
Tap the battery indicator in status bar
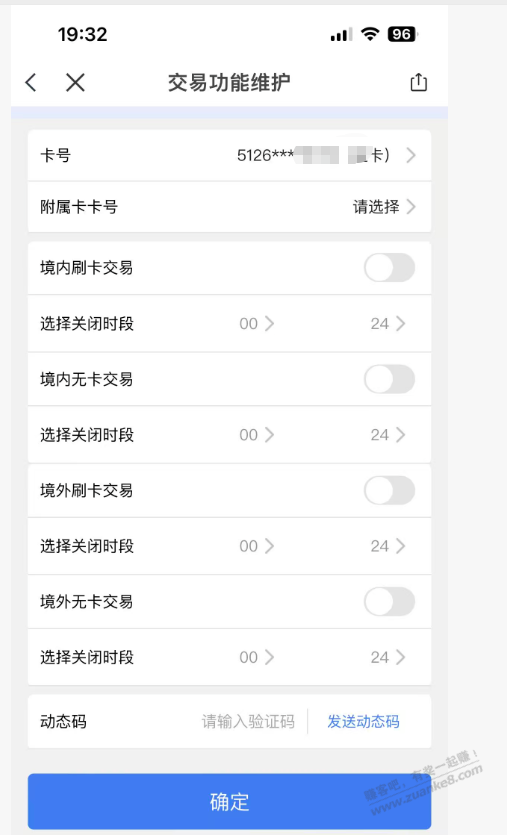403,35
